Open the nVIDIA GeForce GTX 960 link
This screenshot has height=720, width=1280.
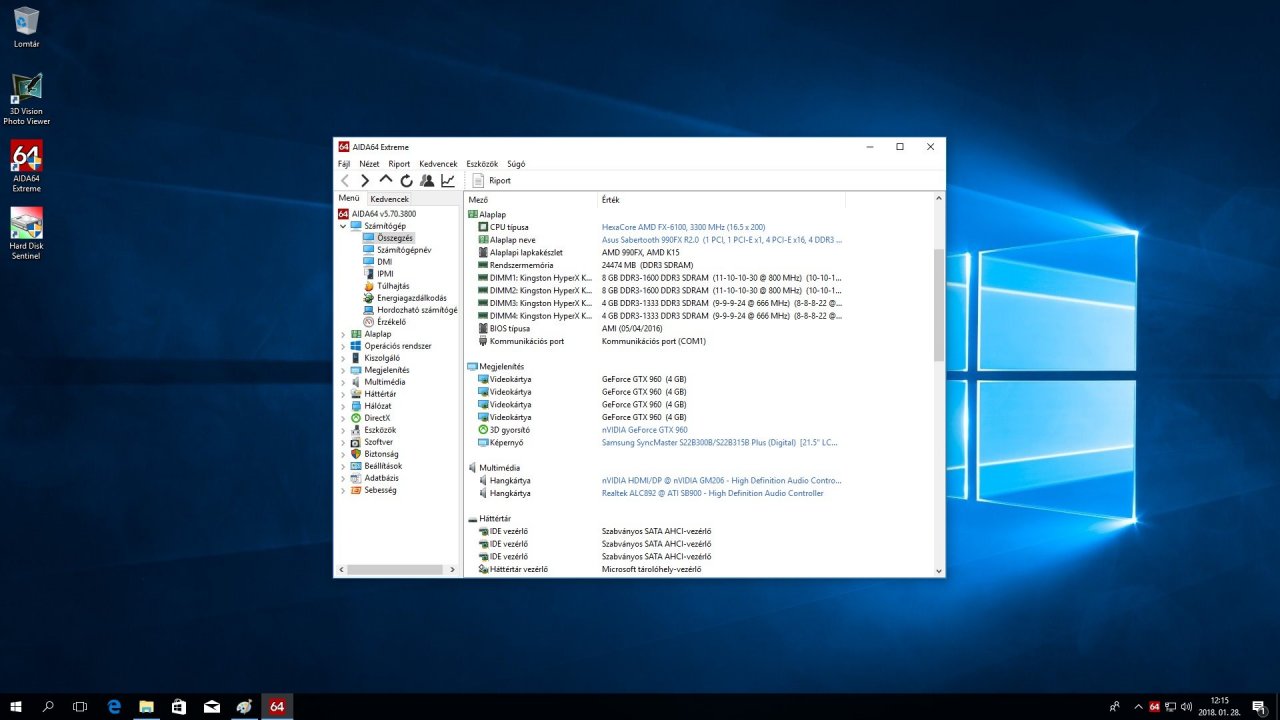(x=644, y=430)
